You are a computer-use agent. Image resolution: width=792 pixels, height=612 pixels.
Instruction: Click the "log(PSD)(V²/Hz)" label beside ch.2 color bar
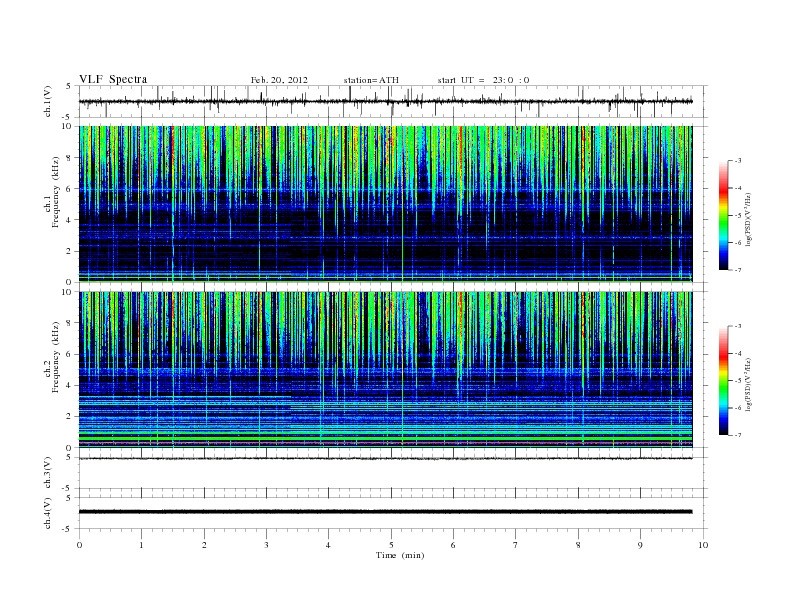click(x=748, y=384)
